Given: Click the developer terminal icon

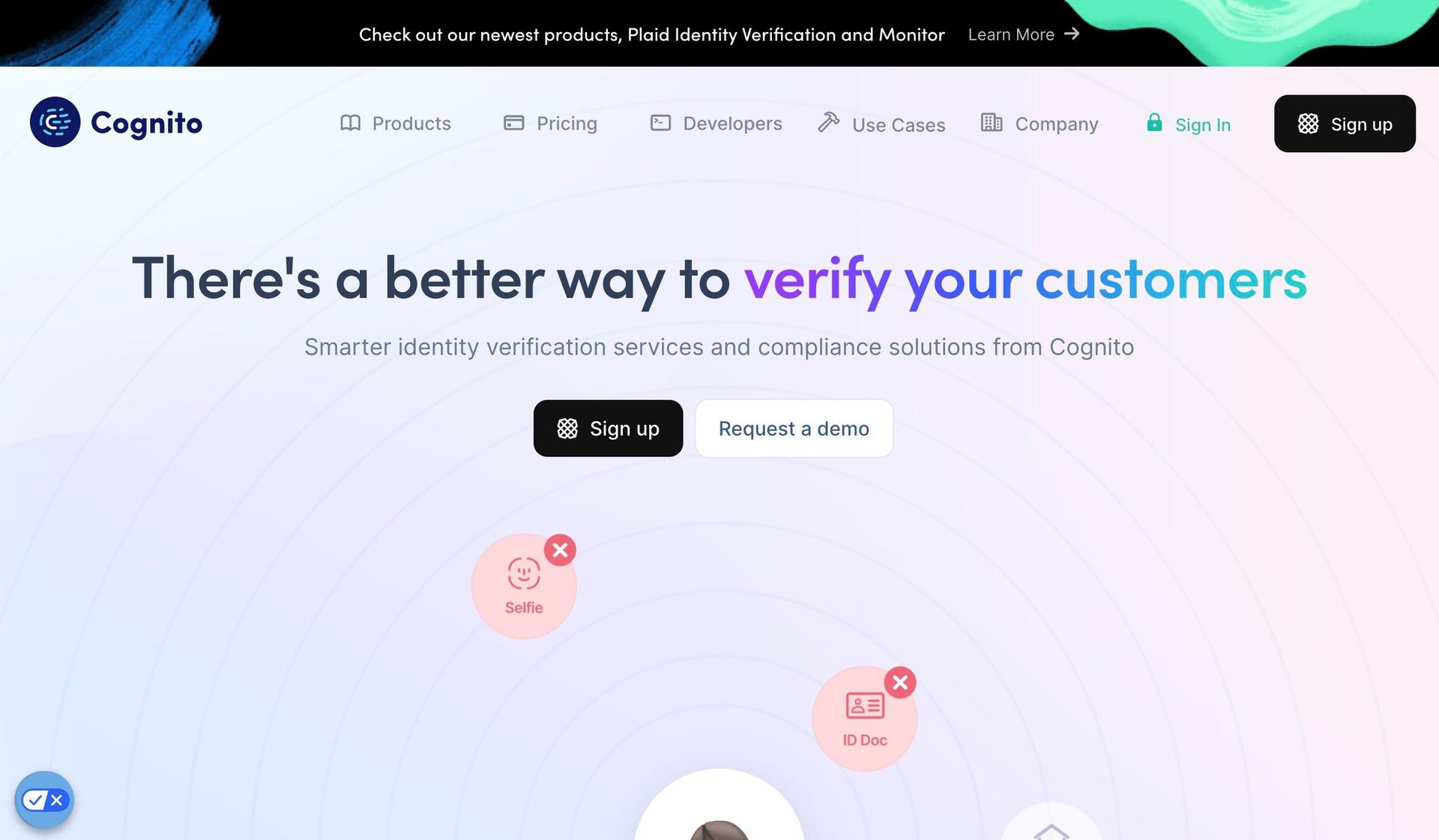Looking at the screenshot, I should (659, 122).
